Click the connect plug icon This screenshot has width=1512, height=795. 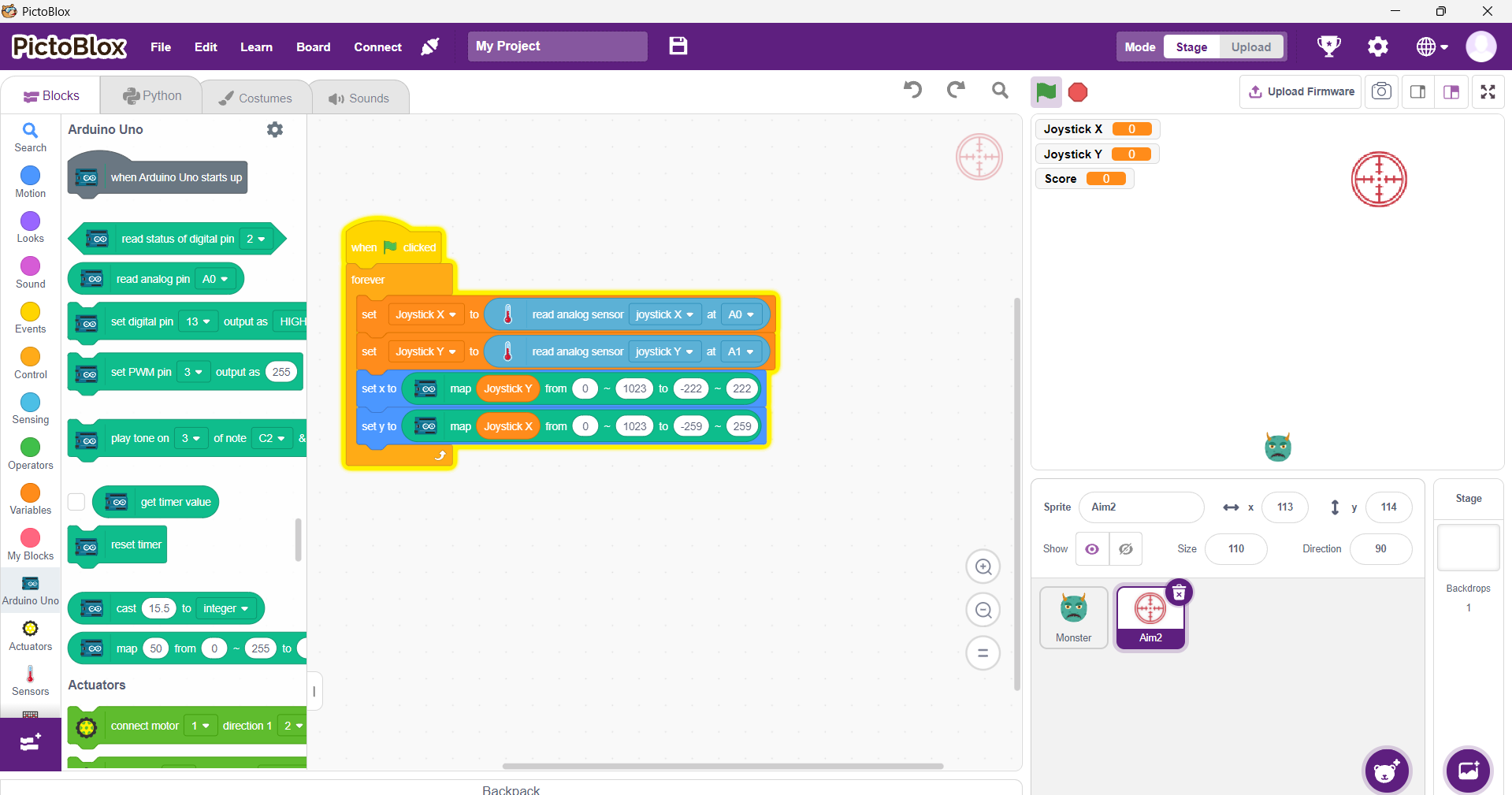tap(430, 46)
